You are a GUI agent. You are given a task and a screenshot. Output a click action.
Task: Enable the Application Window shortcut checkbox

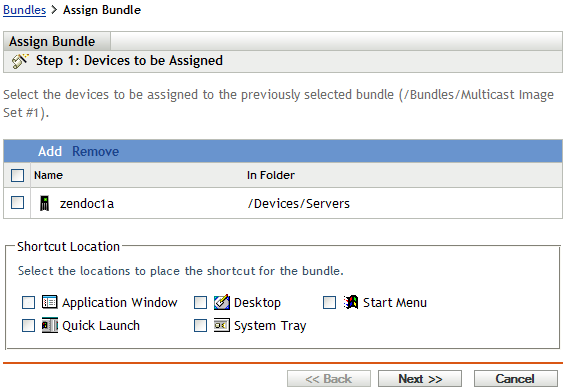29,302
